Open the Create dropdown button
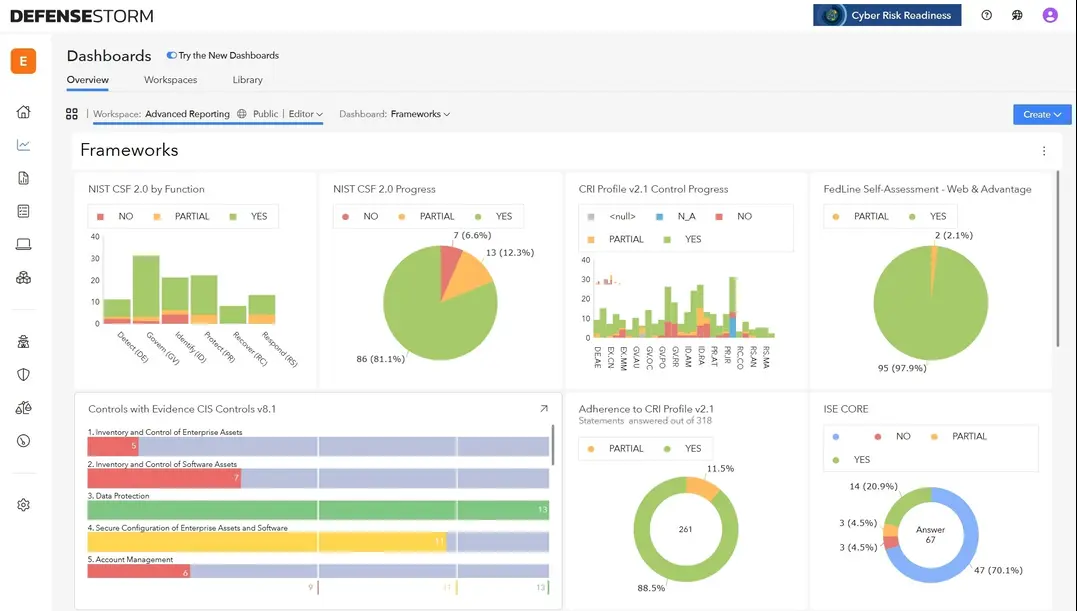The height and width of the screenshot is (611, 1077). click(x=1042, y=115)
